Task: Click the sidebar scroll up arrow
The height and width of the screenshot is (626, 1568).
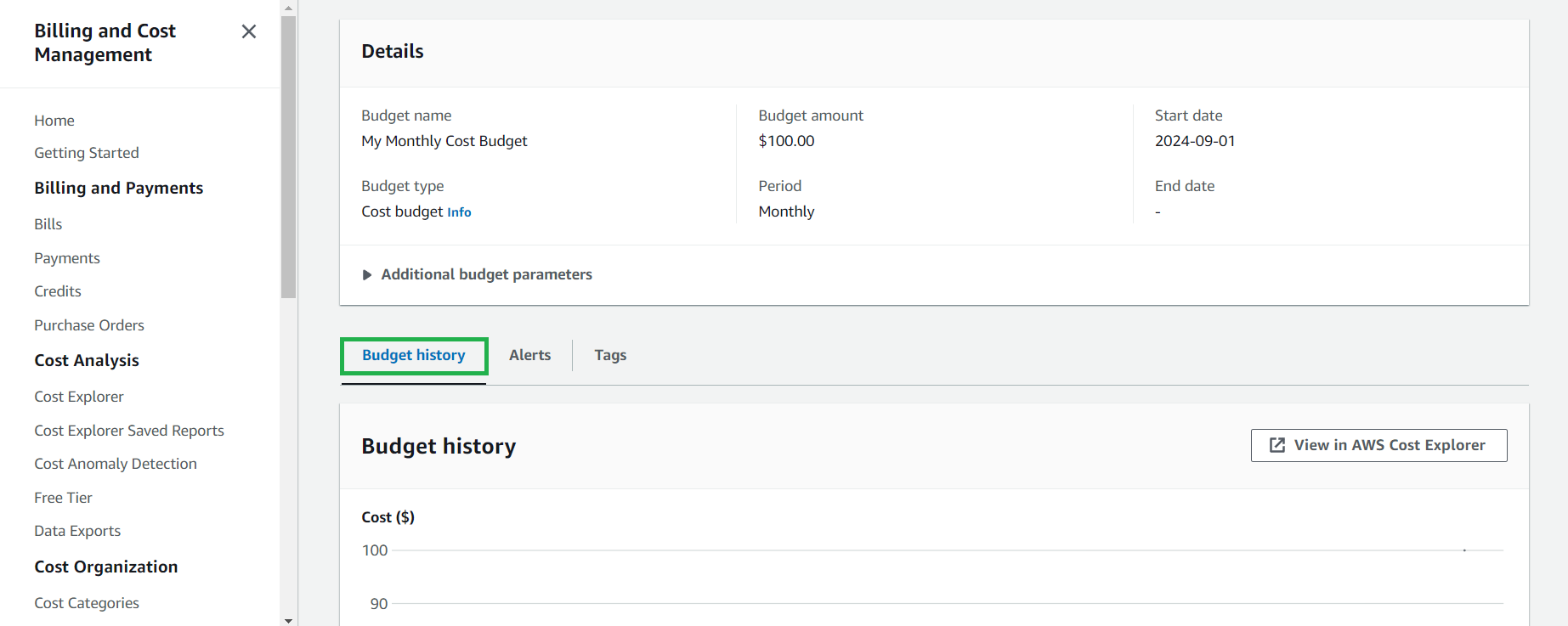Action: [289, 7]
